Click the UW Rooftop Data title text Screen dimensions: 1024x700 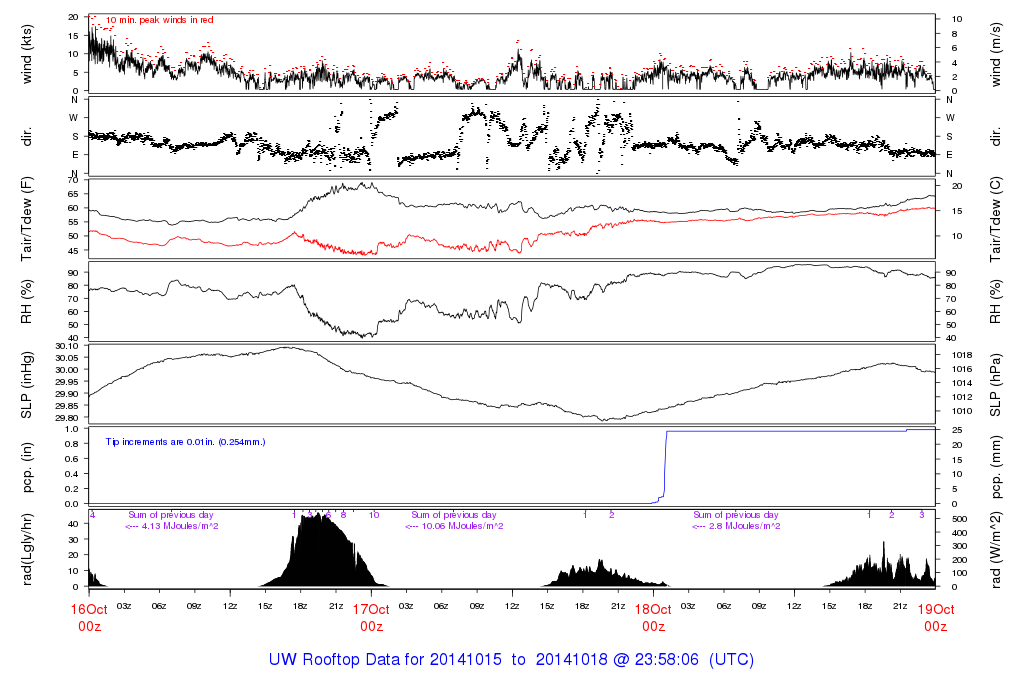point(511,660)
